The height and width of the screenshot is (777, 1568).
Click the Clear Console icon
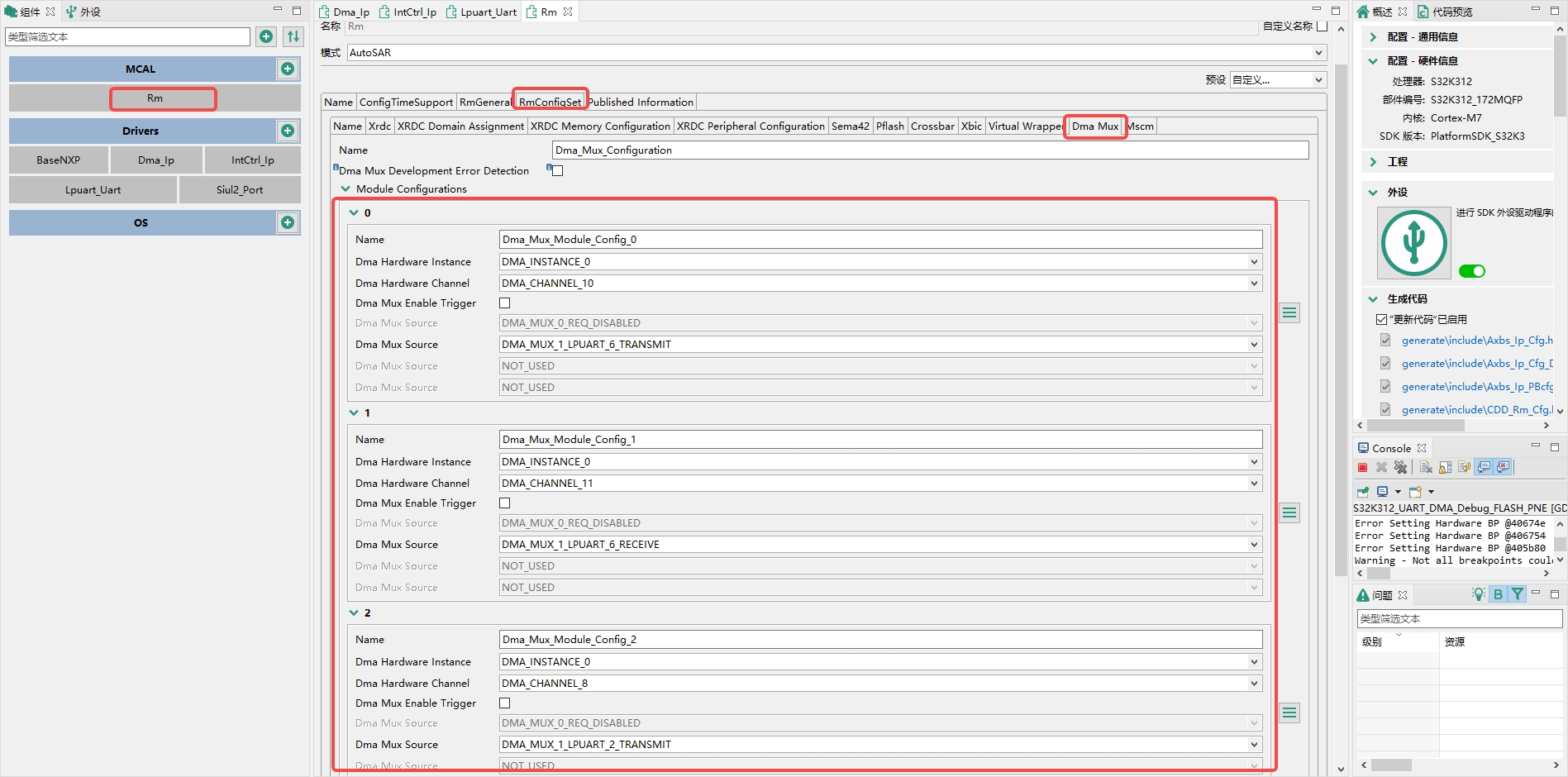coord(1425,467)
